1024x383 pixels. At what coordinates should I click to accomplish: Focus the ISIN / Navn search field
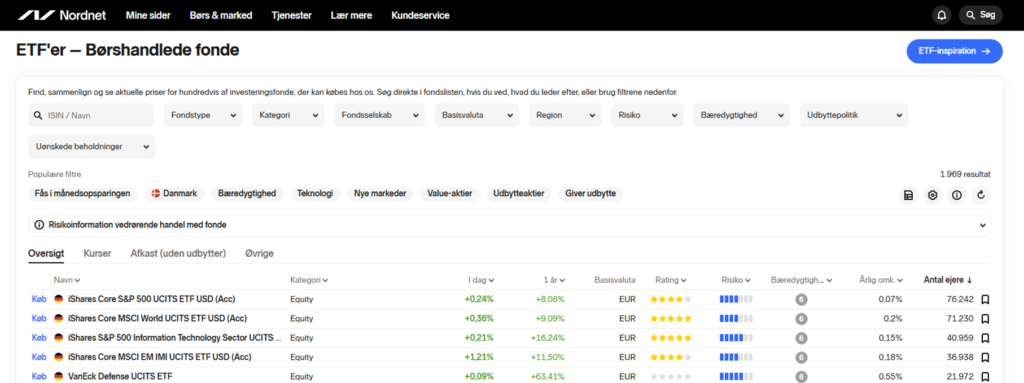click(x=91, y=115)
